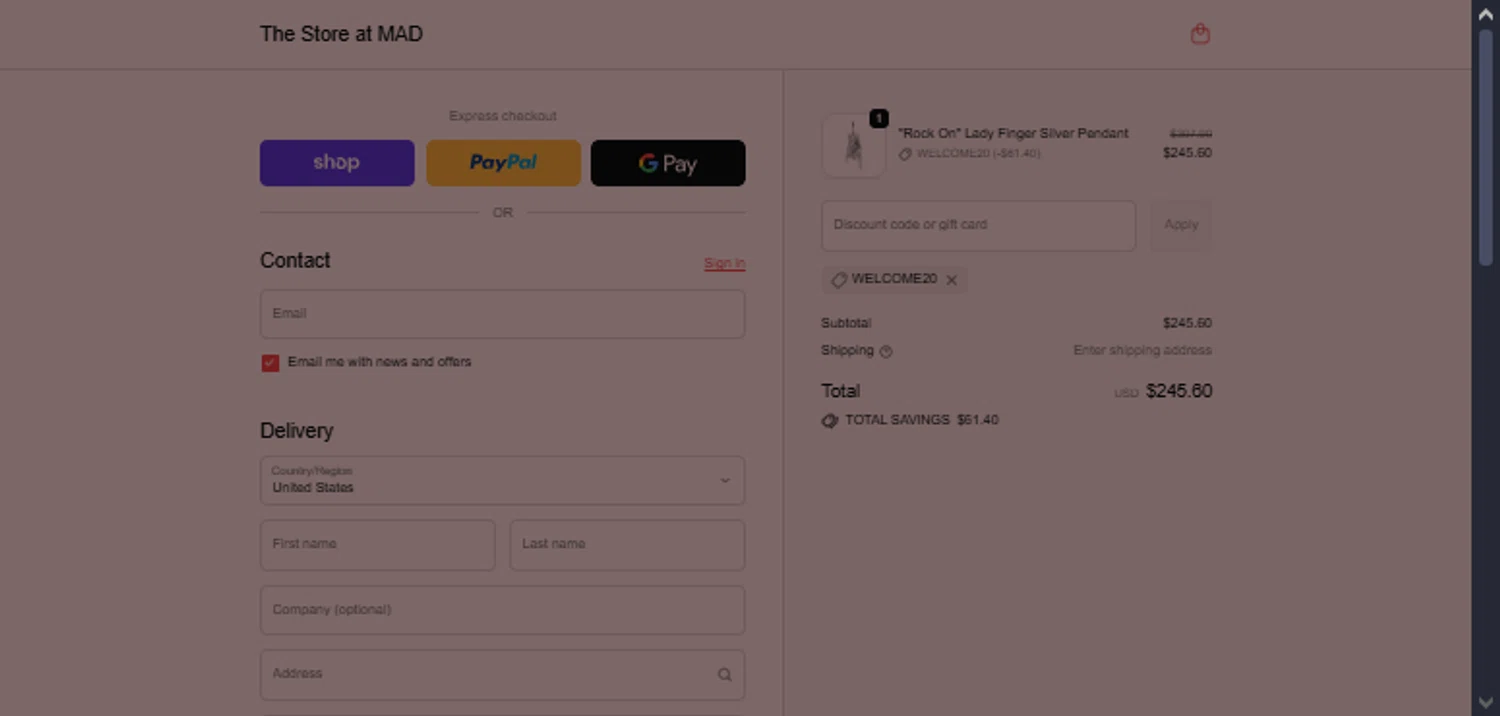Click the WELCOME20 tag icon under product name

[905, 154]
